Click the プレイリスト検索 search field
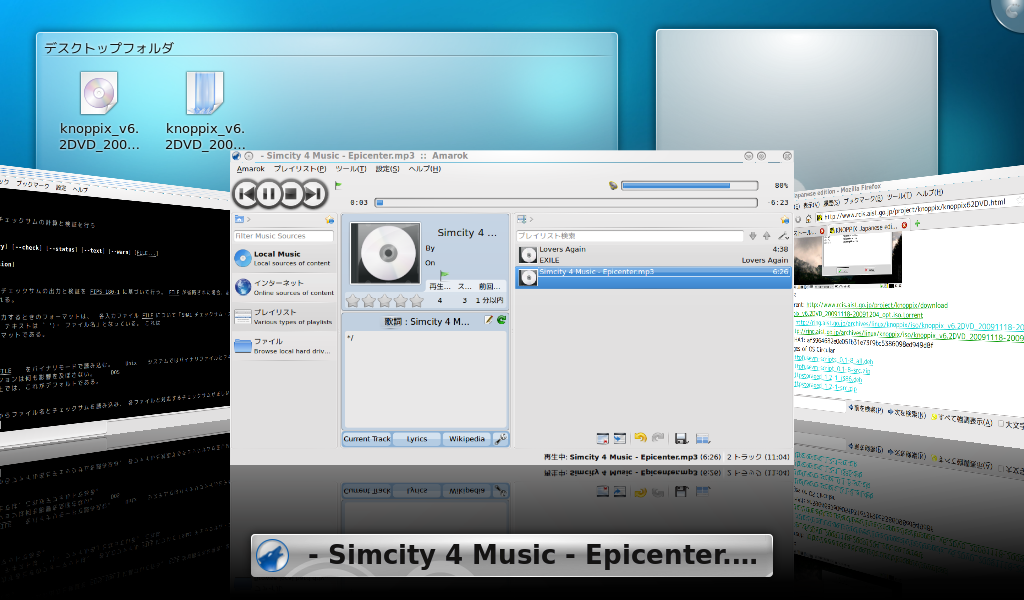This screenshot has width=1024, height=600. [x=630, y=236]
